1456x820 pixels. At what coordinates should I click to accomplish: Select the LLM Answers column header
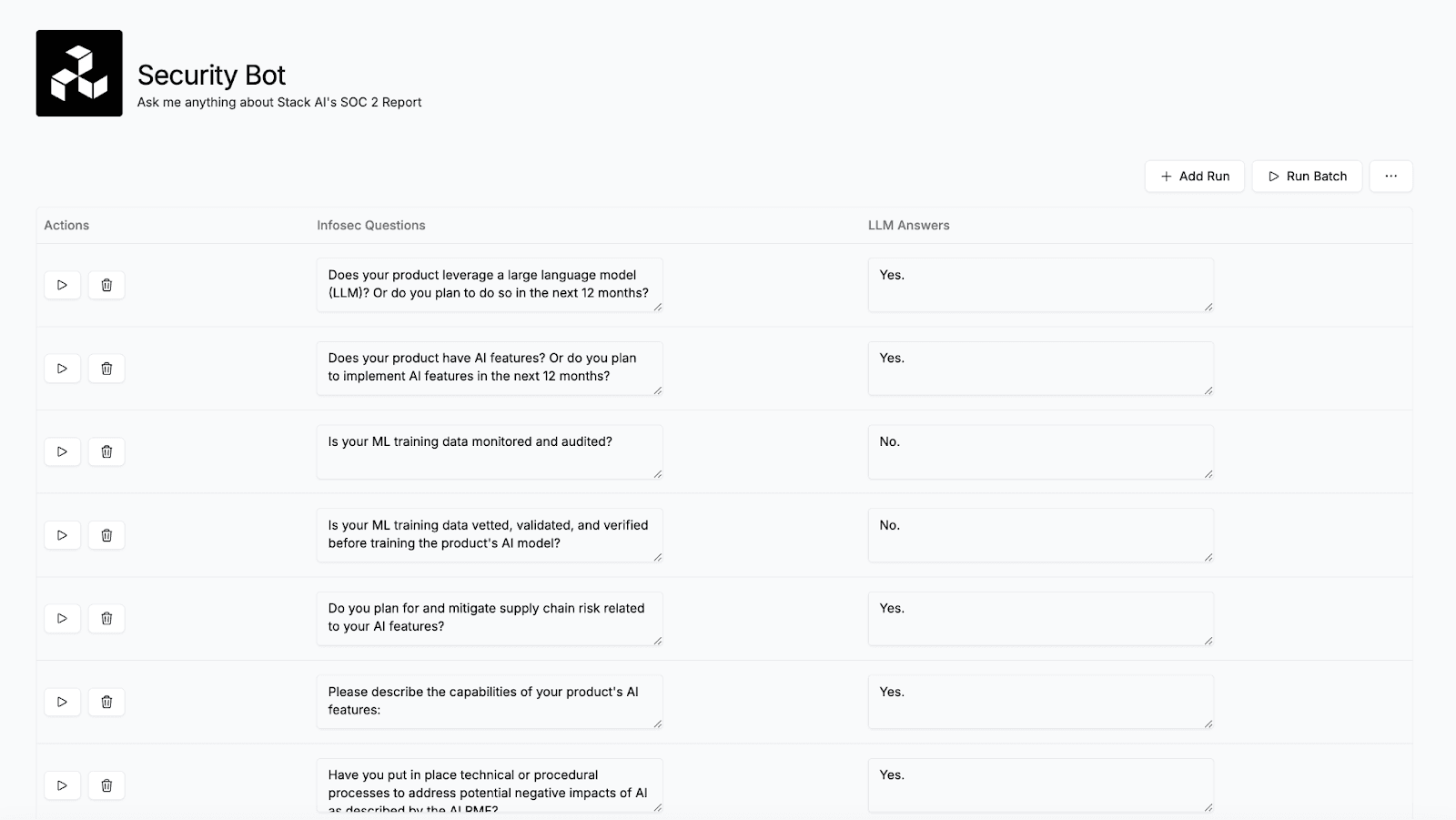pyautogui.click(x=909, y=226)
